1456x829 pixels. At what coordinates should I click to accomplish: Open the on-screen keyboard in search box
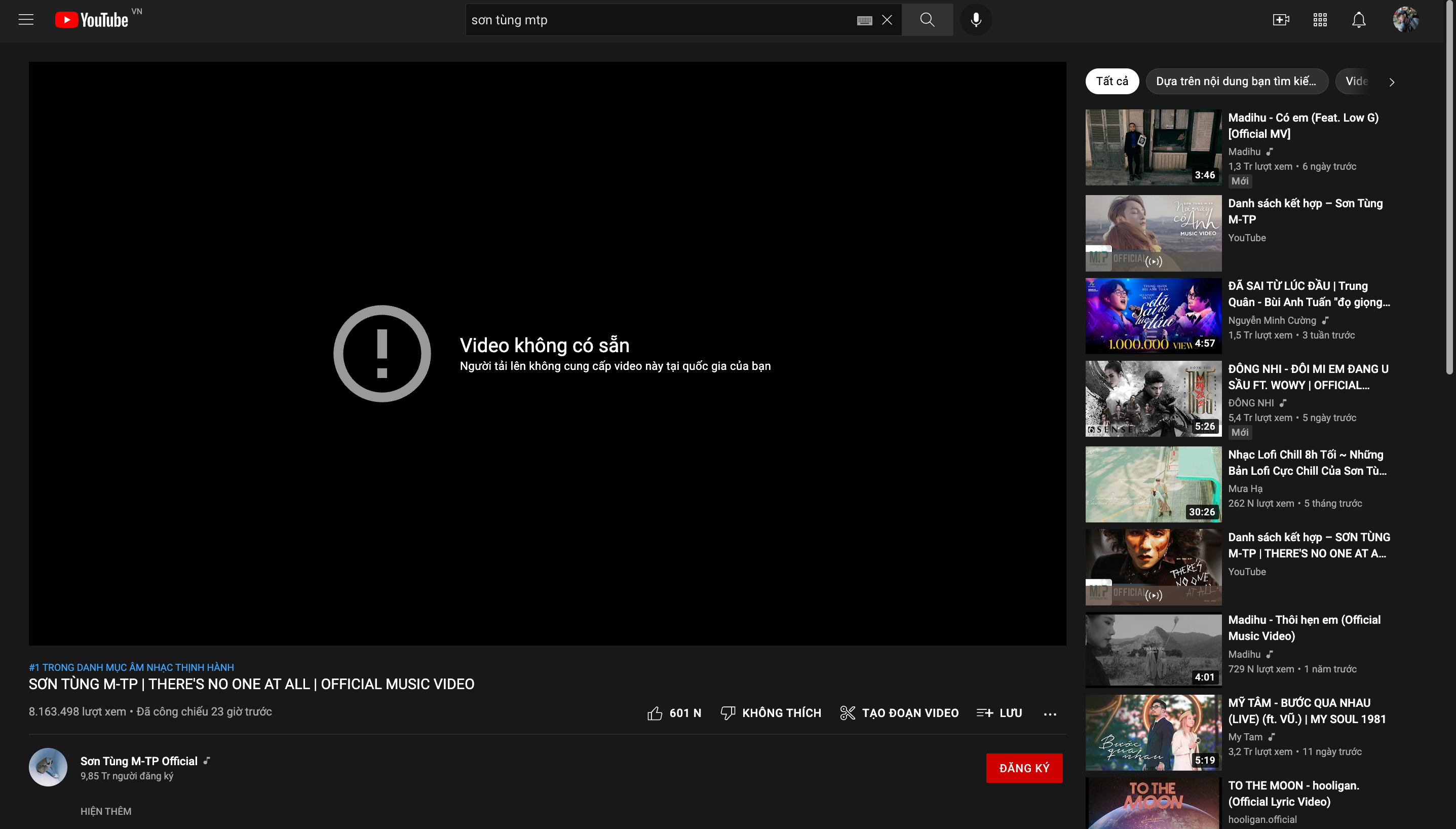[864, 20]
